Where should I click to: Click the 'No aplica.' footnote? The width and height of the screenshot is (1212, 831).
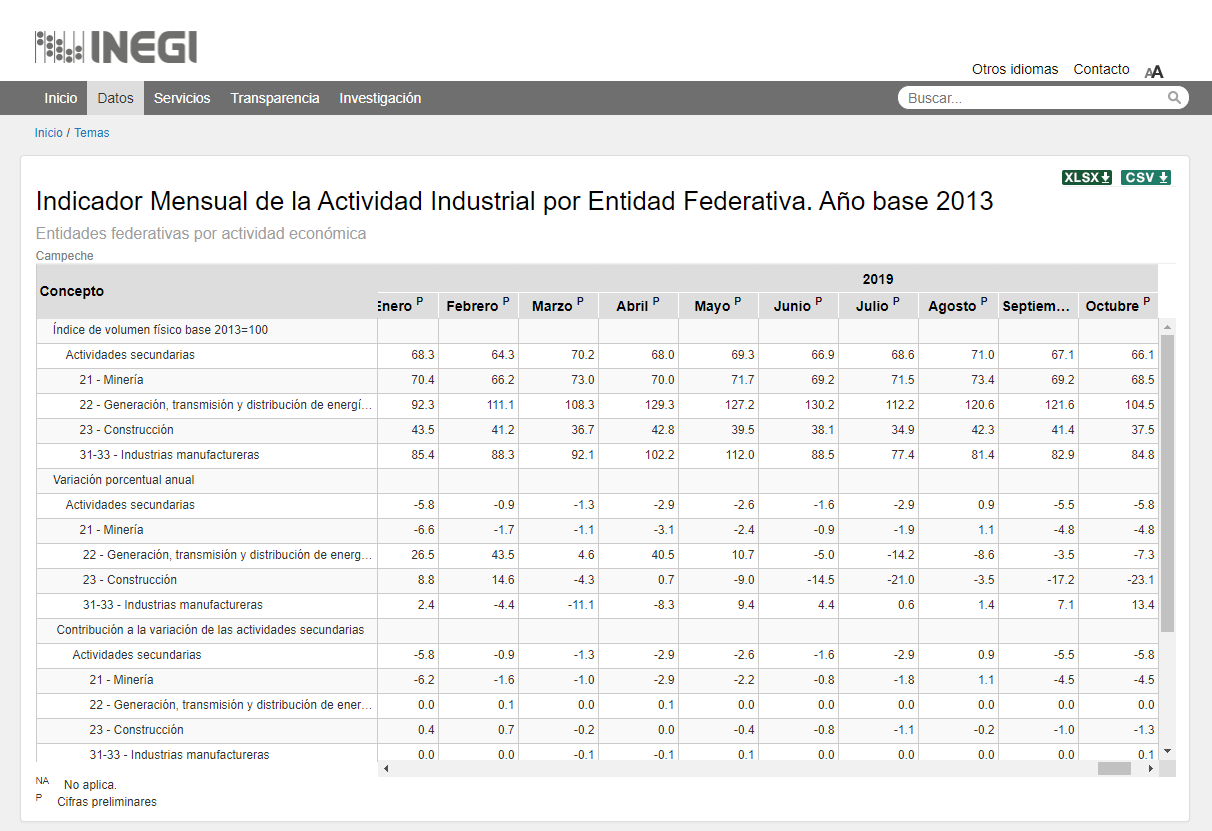tap(90, 785)
